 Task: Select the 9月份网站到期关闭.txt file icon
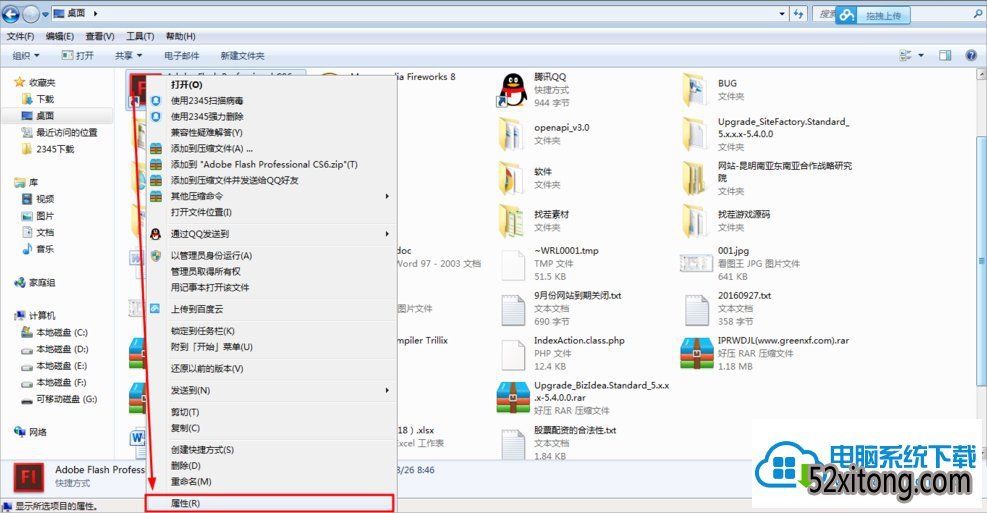pos(512,310)
